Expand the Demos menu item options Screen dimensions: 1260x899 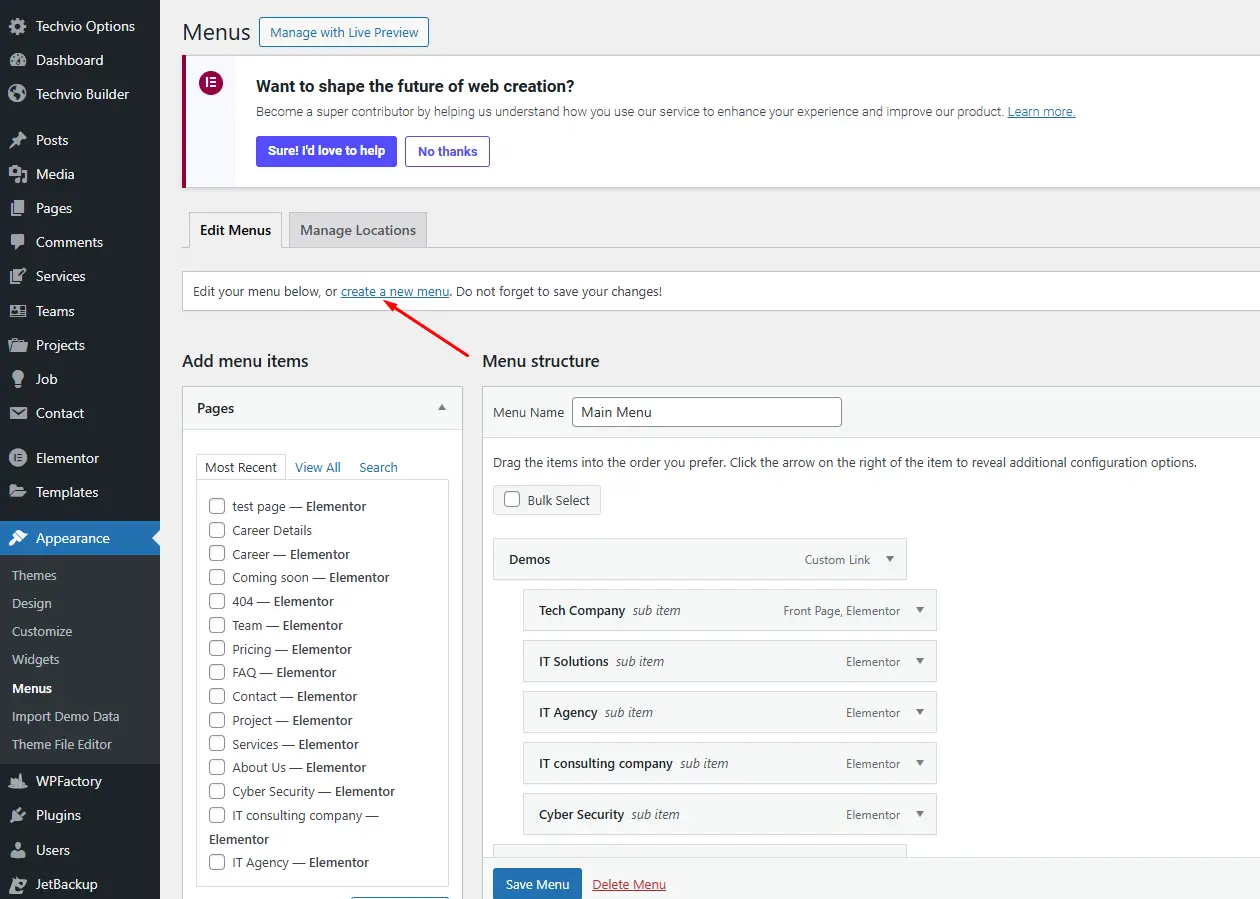pyautogui.click(x=890, y=559)
